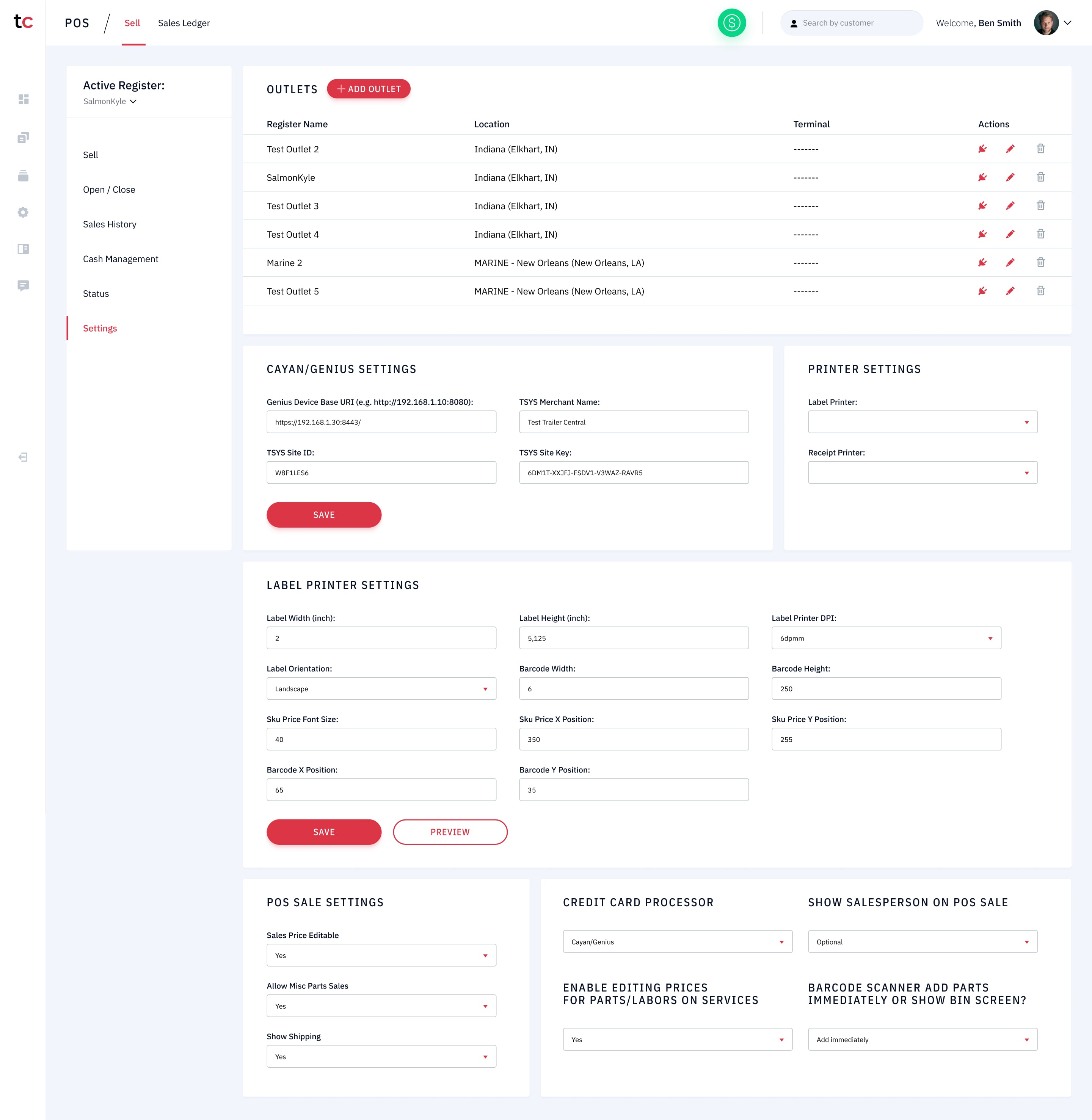Screen dimensions: 1092x1120
Task: Click the Barcode Height field
Action: (886, 688)
